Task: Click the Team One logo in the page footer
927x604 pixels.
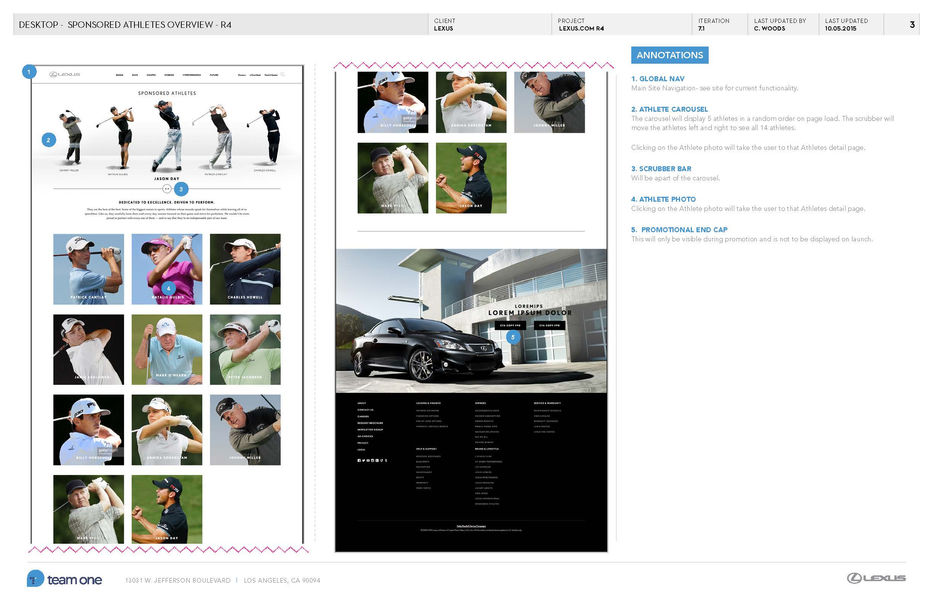Action: [64, 579]
